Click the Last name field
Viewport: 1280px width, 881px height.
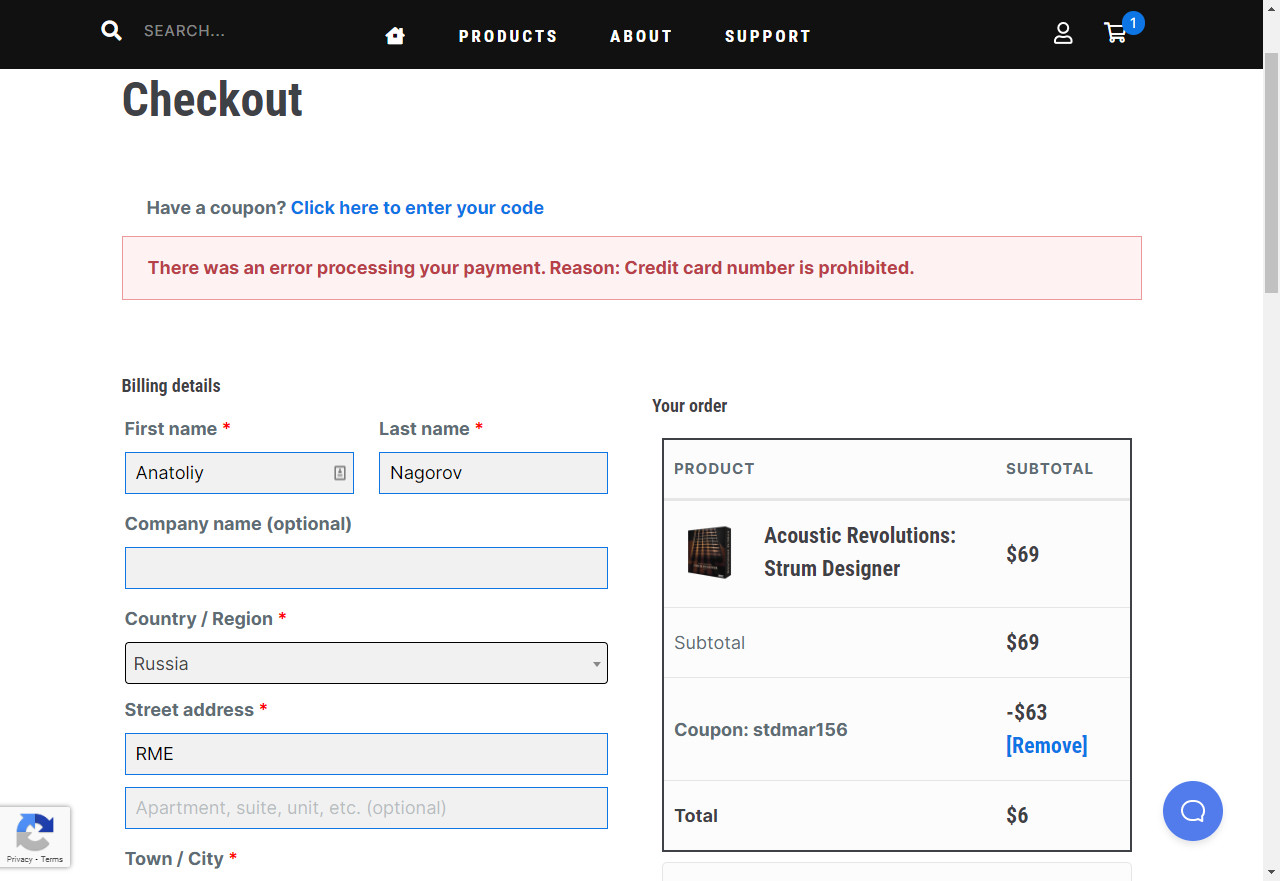(x=493, y=473)
